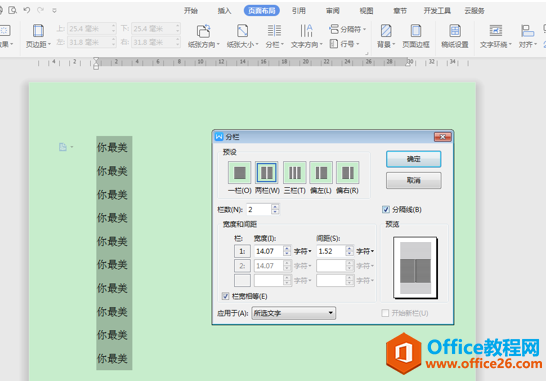Image resolution: width=549 pixels, height=381 pixels.
Task: Switch to the 页面布局 tab
Action: click(262, 11)
